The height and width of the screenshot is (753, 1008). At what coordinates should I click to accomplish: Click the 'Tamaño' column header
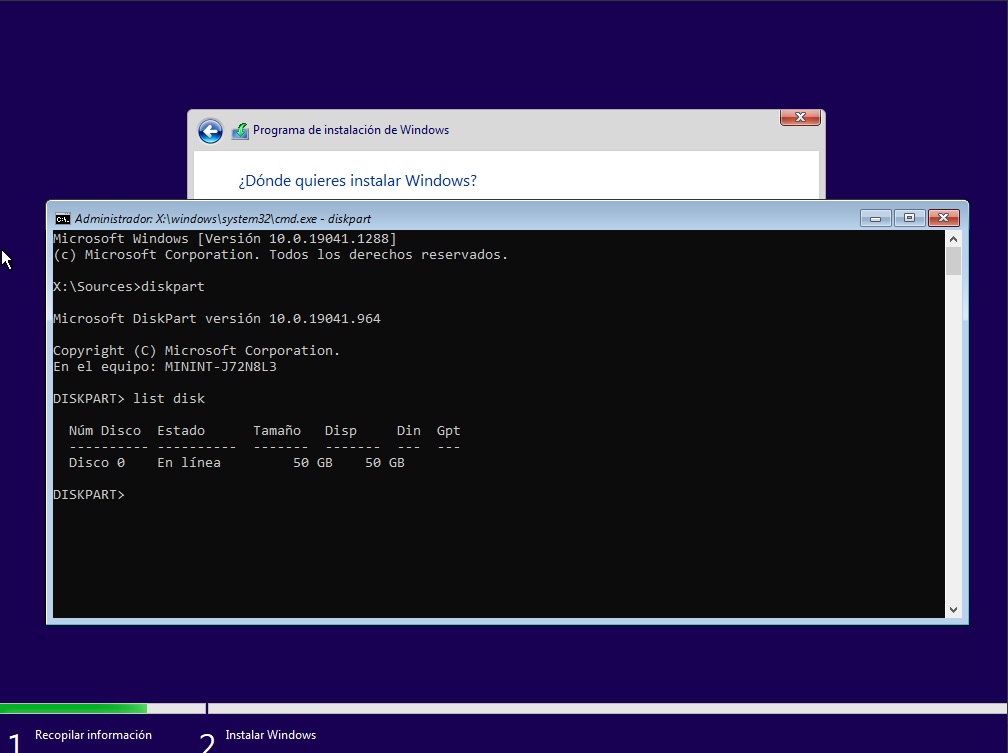click(277, 431)
